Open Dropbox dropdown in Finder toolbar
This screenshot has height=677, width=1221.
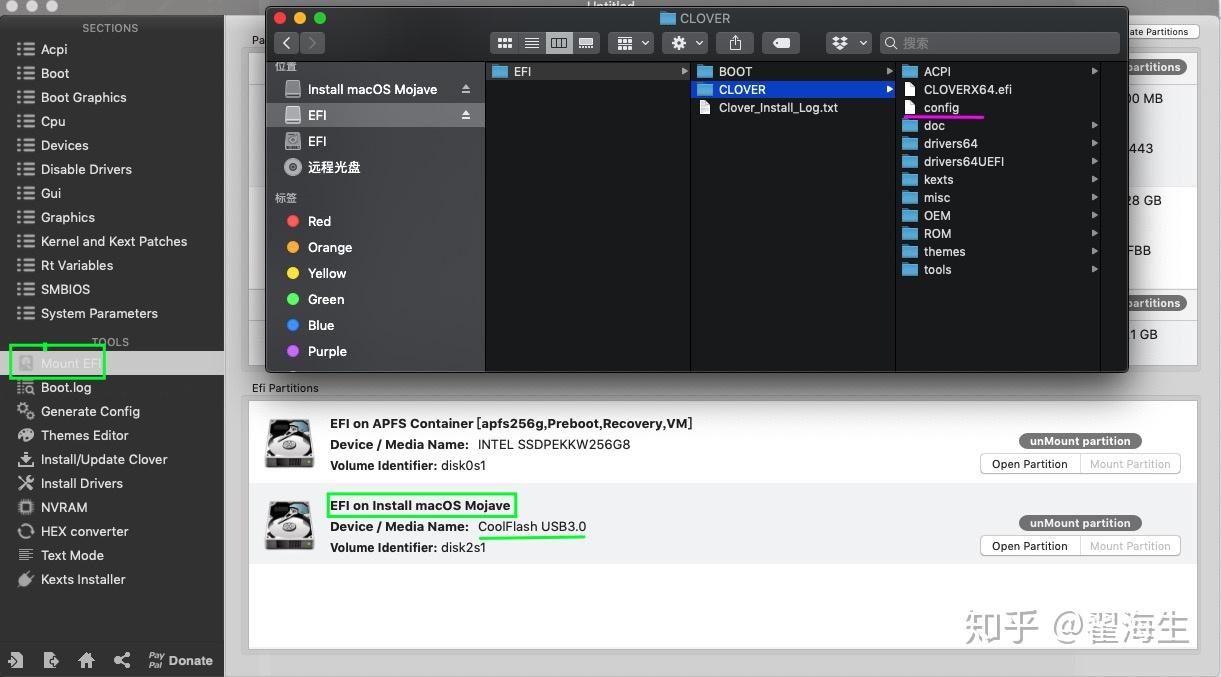[x=847, y=43]
